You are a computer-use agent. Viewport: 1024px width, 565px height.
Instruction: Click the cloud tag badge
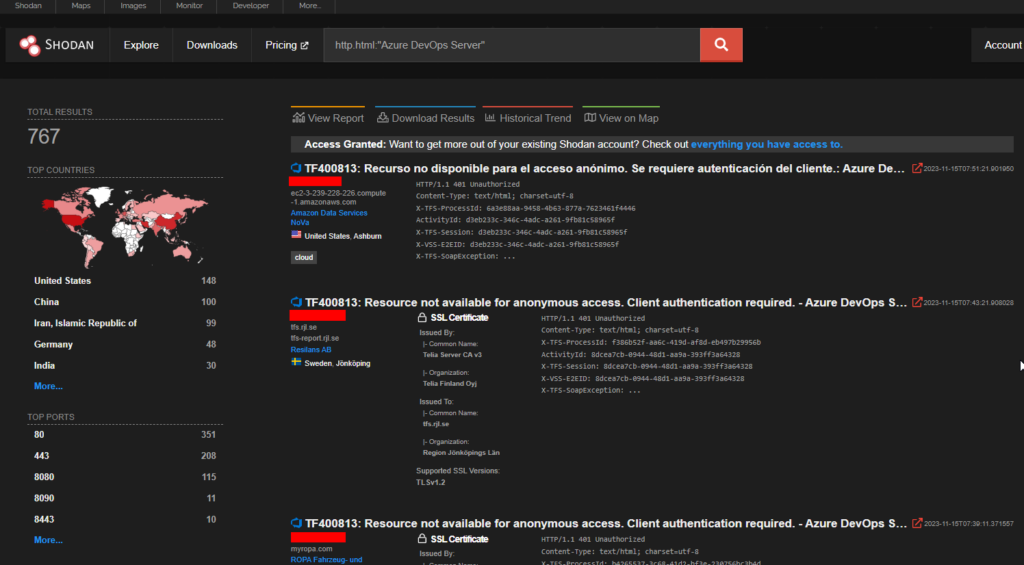click(x=304, y=257)
